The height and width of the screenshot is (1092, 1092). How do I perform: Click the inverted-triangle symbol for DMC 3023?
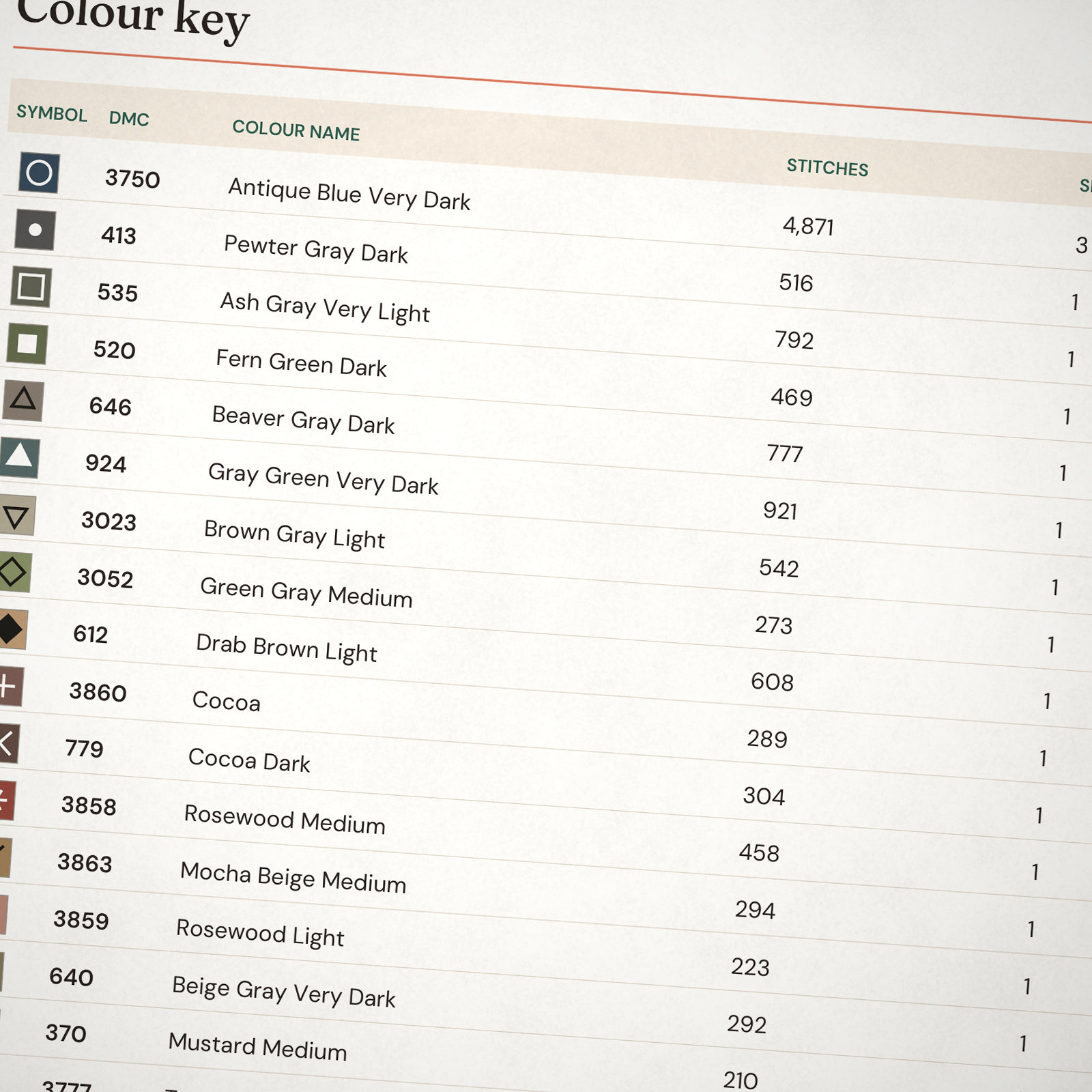(16, 515)
